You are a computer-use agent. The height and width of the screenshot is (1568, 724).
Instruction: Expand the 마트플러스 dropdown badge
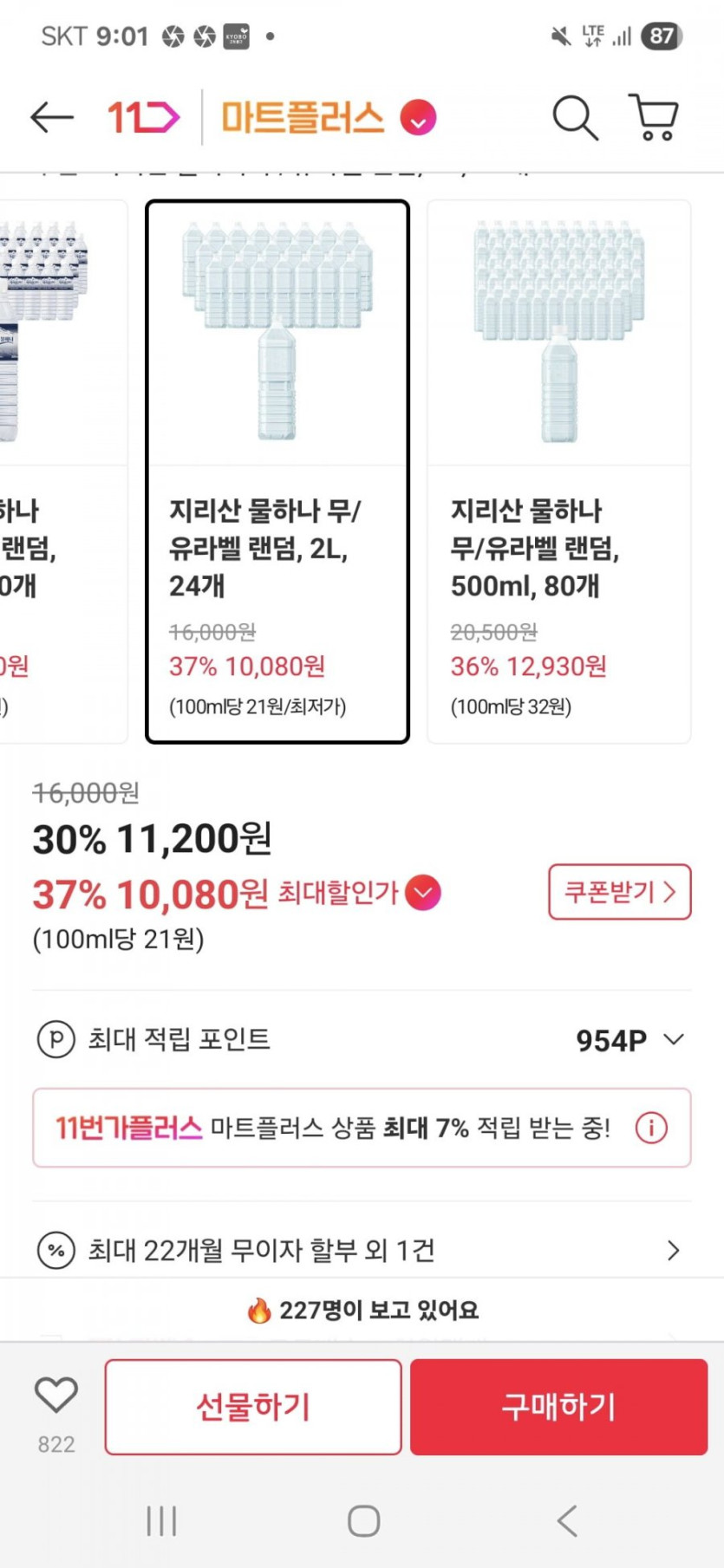pyautogui.click(x=418, y=118)
